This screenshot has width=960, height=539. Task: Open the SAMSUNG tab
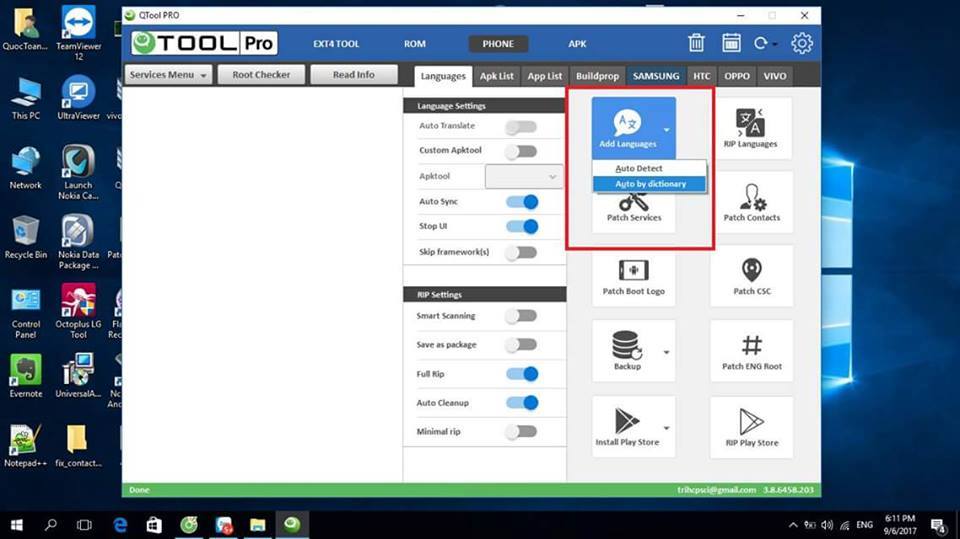pyautogui.click(x=656, y=76)
